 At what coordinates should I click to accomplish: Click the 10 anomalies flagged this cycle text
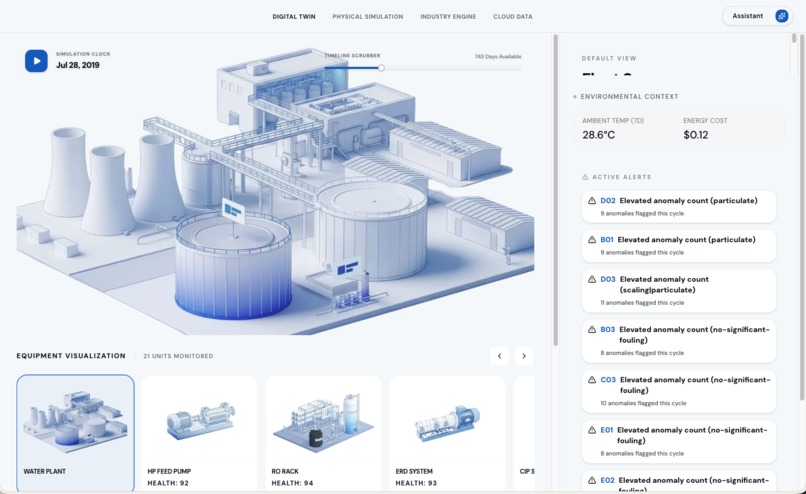pyautogui.click(x=643, y=404)
